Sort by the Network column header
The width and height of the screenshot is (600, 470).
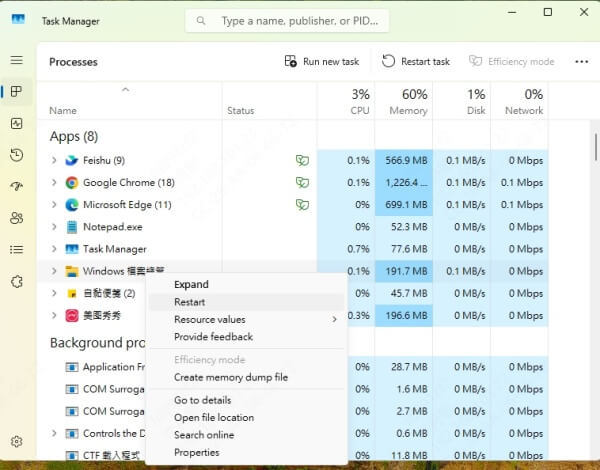tap(519, 101)
